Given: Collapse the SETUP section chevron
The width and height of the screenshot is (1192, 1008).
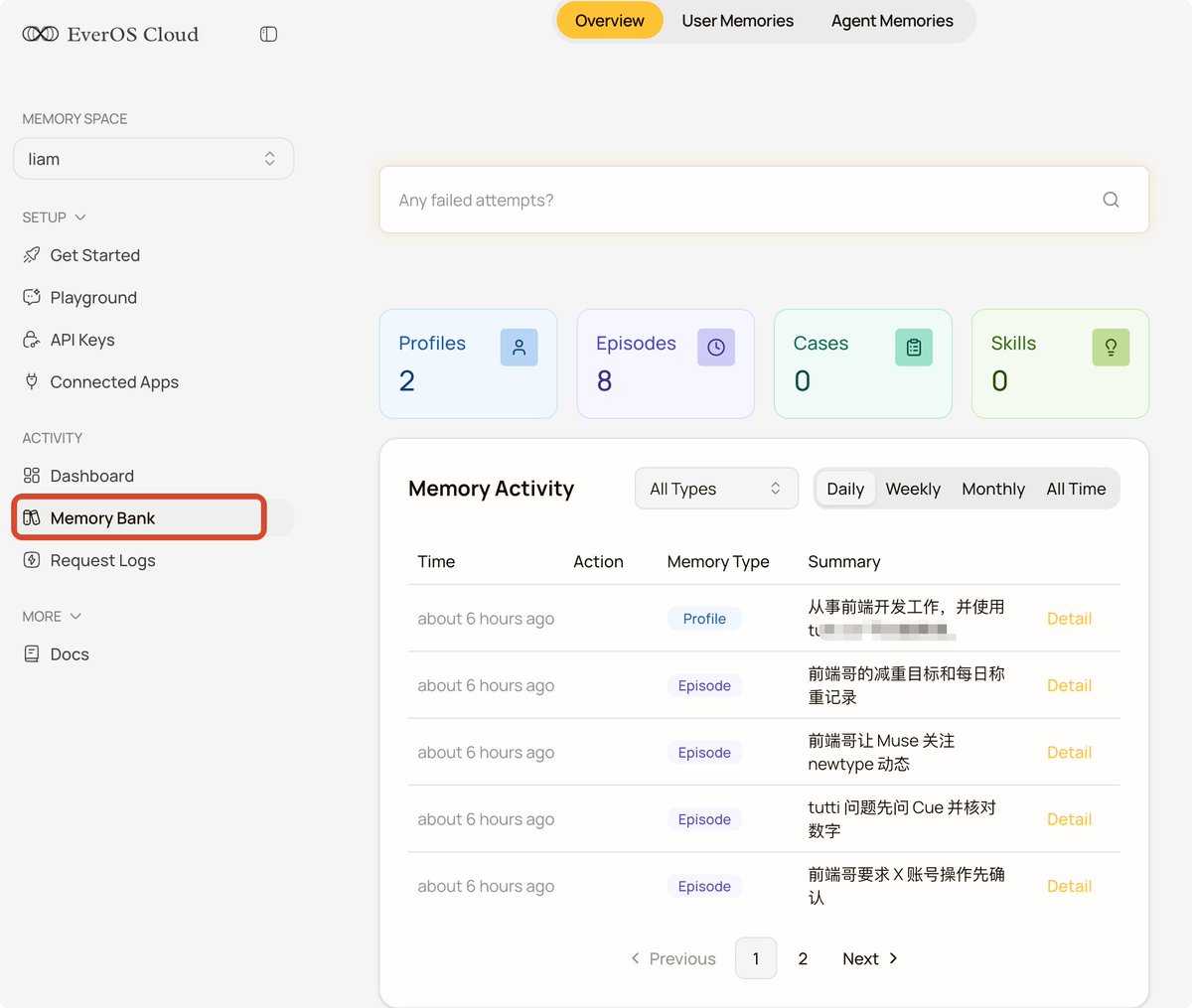Looking at the screenshot, I should [x=80, y=217].
